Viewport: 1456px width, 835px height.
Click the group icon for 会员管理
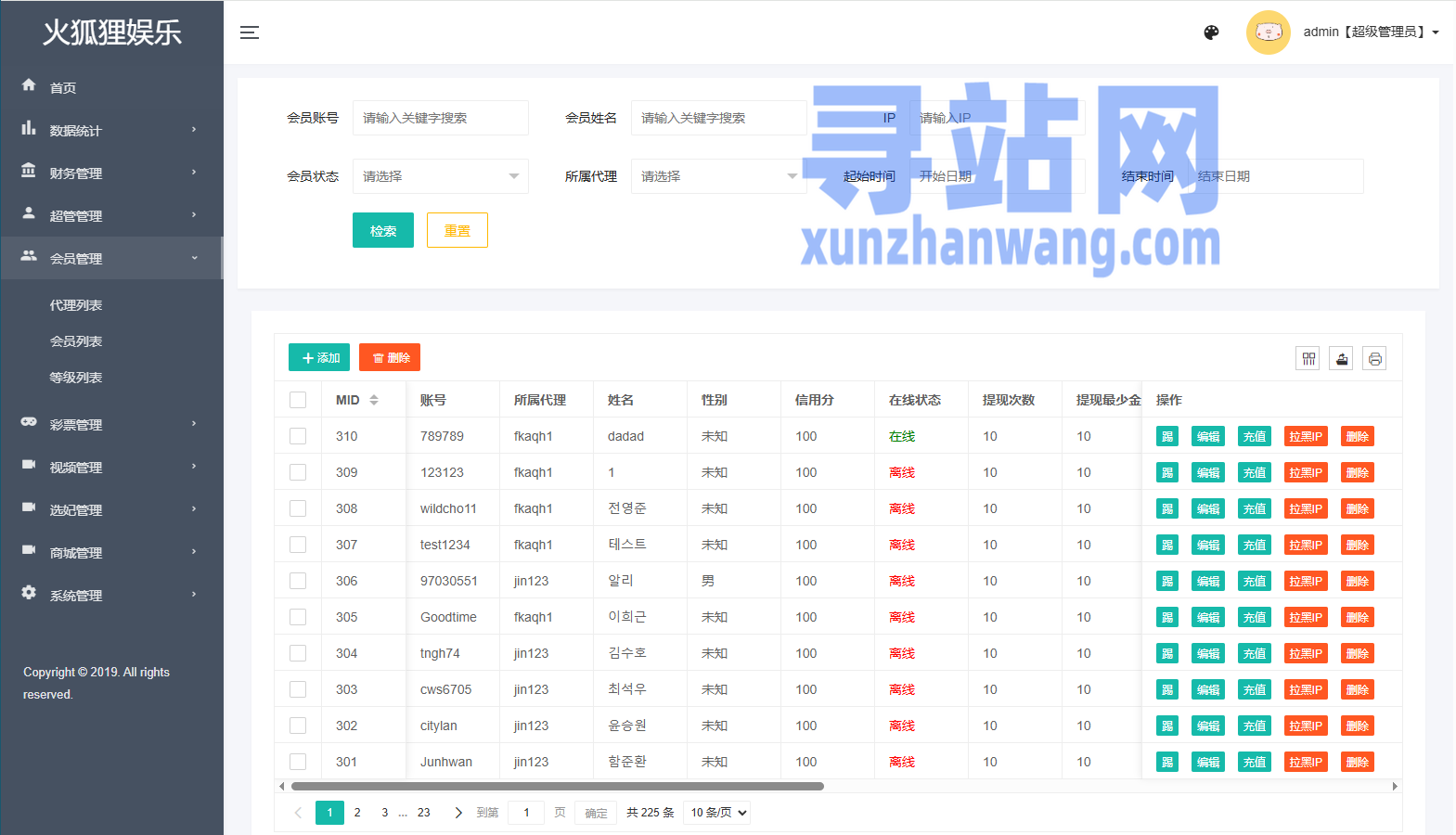[x=29, y=256]
